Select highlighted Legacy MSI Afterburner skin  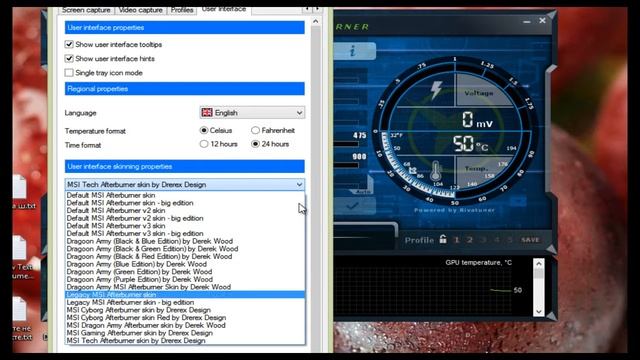[185, 295]
